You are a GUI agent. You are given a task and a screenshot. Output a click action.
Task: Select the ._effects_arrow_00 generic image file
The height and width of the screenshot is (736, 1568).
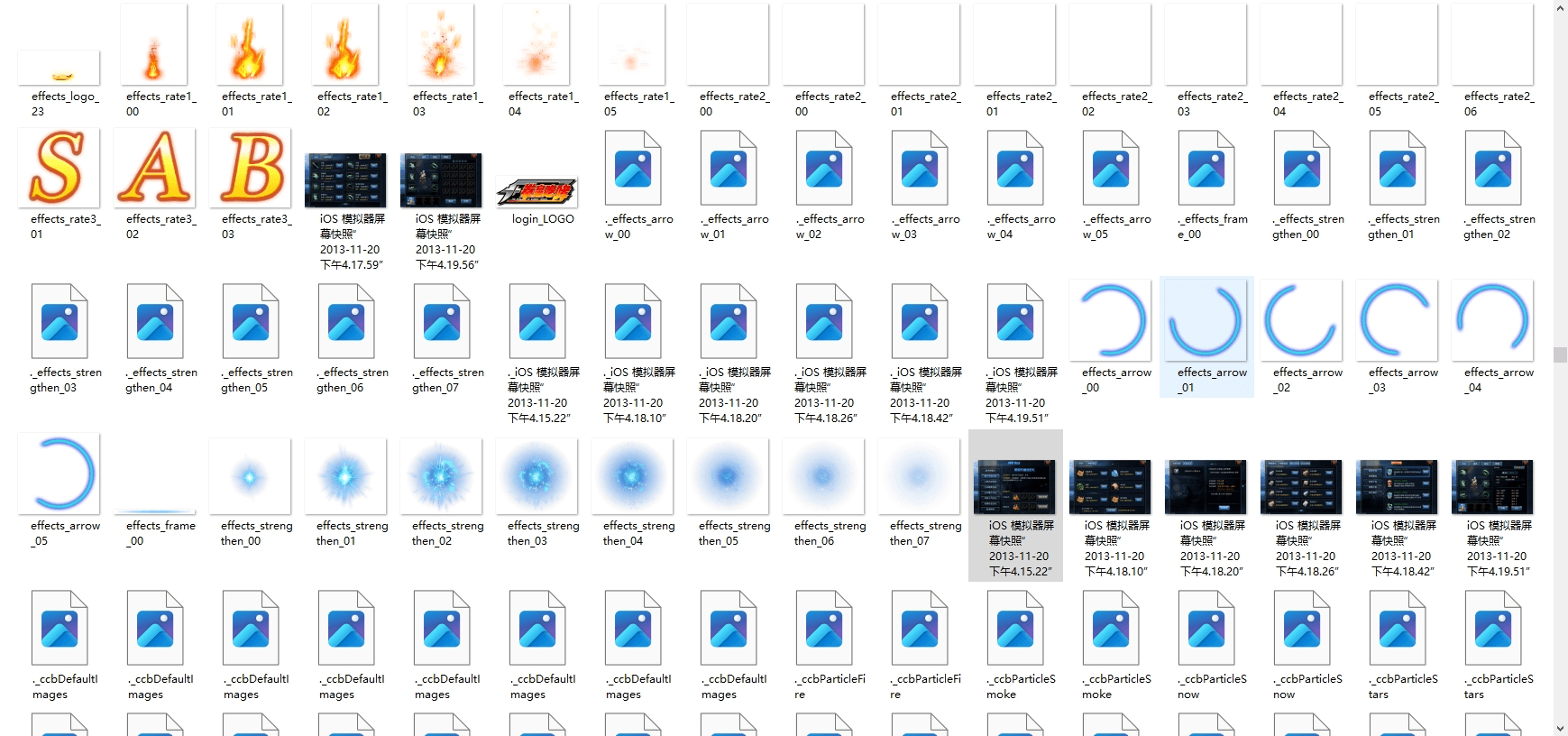point(633,170)
